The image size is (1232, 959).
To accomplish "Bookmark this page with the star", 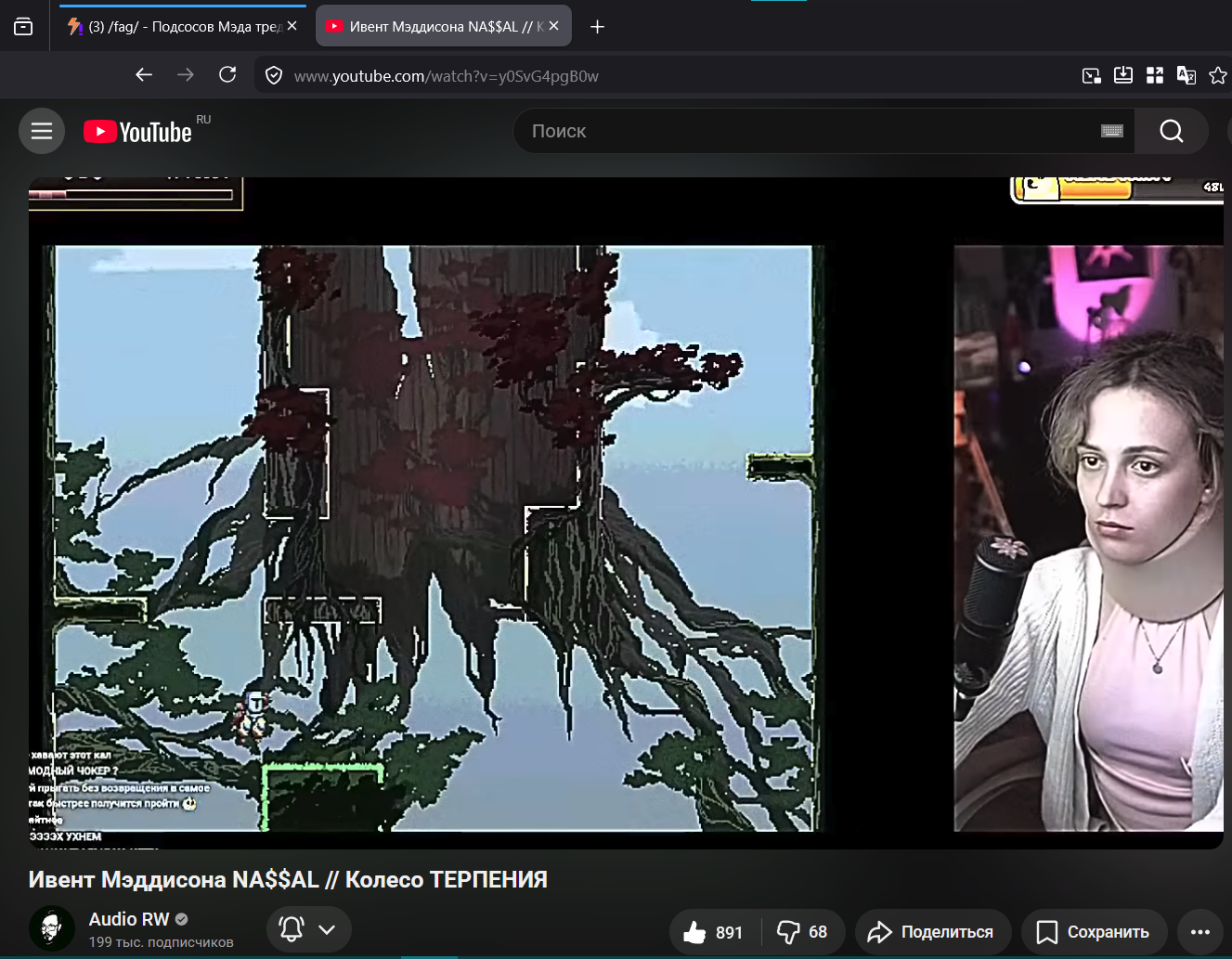I will click(1218, 75).
